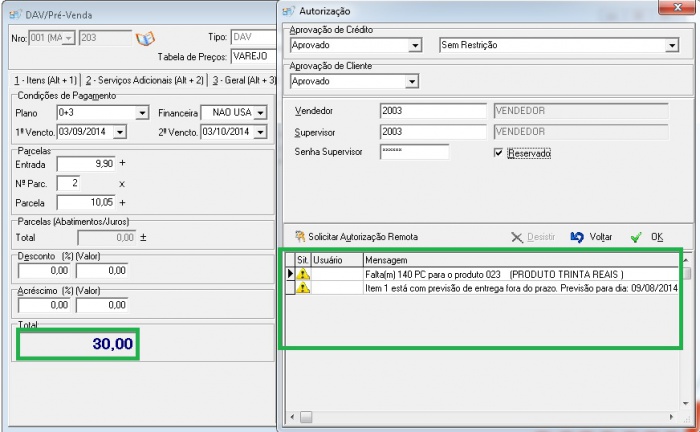Switch to the Serviços Adicionais tab
700x432 pixels.
point(144,79)
